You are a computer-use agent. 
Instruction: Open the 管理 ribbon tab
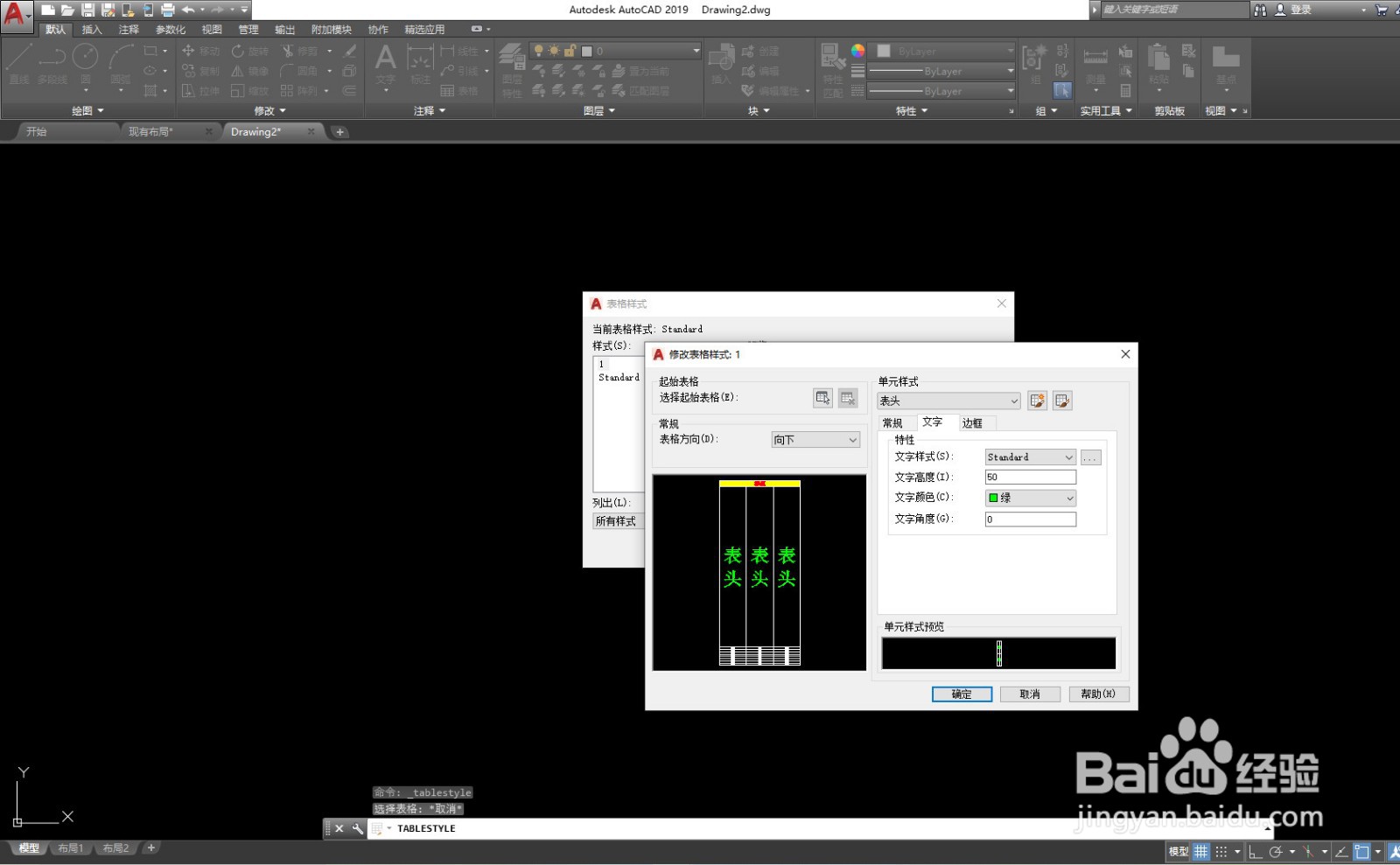248,30
